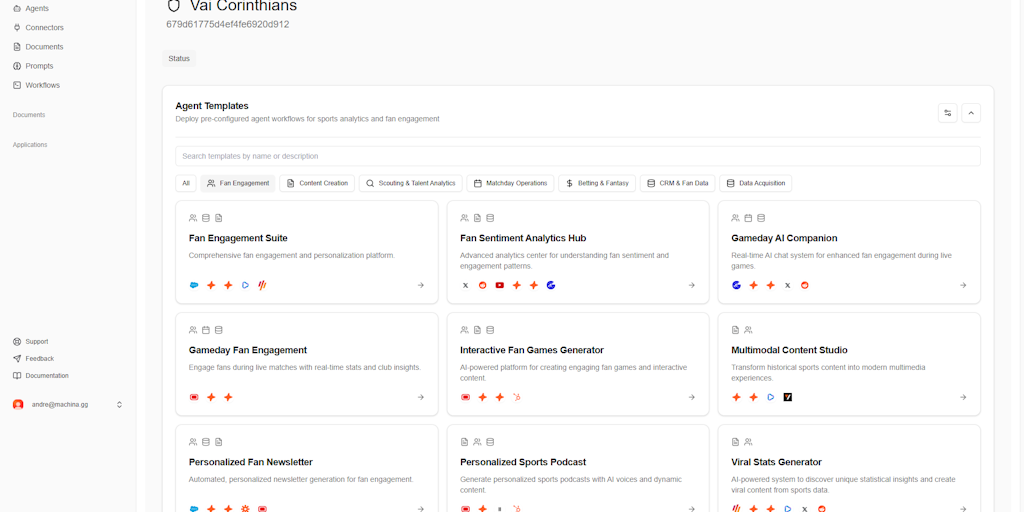Click YouTube icon in Fan Sentiment Analytics Hub
The height and width of the screenshot is (512, 1024).
point(500,285)
